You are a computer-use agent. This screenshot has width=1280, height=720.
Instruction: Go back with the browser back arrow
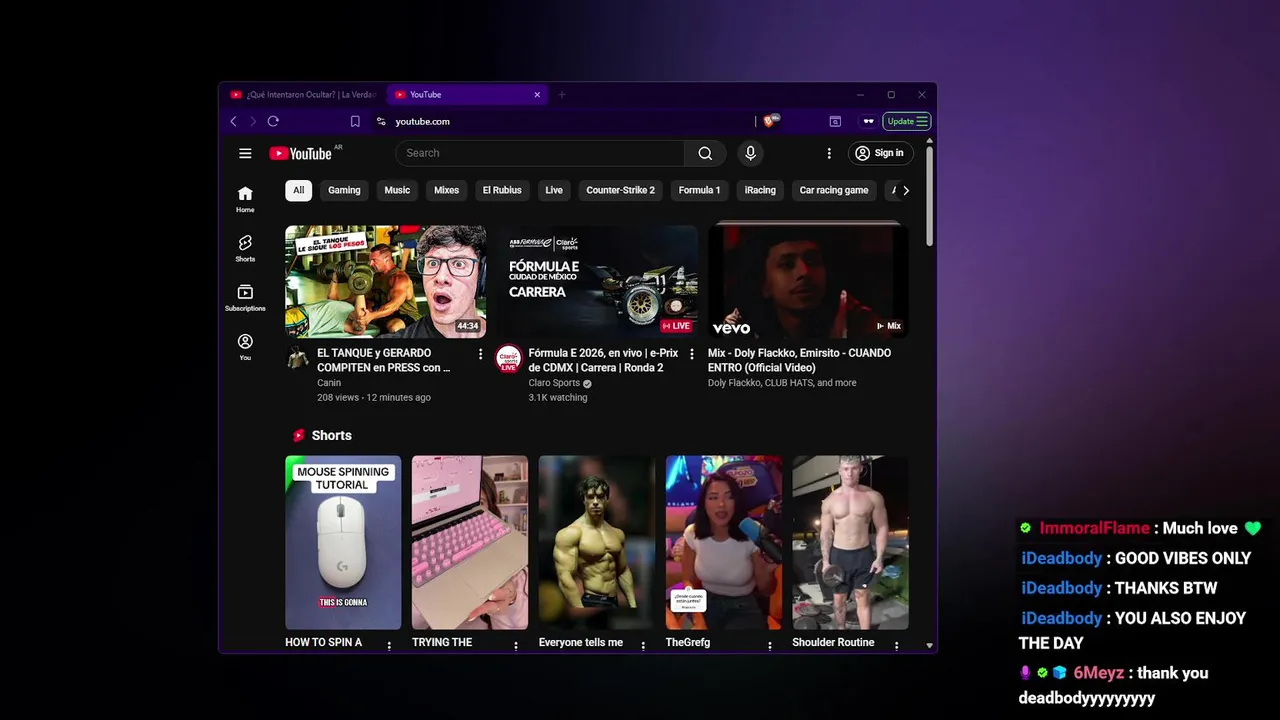tap(233, 121)
